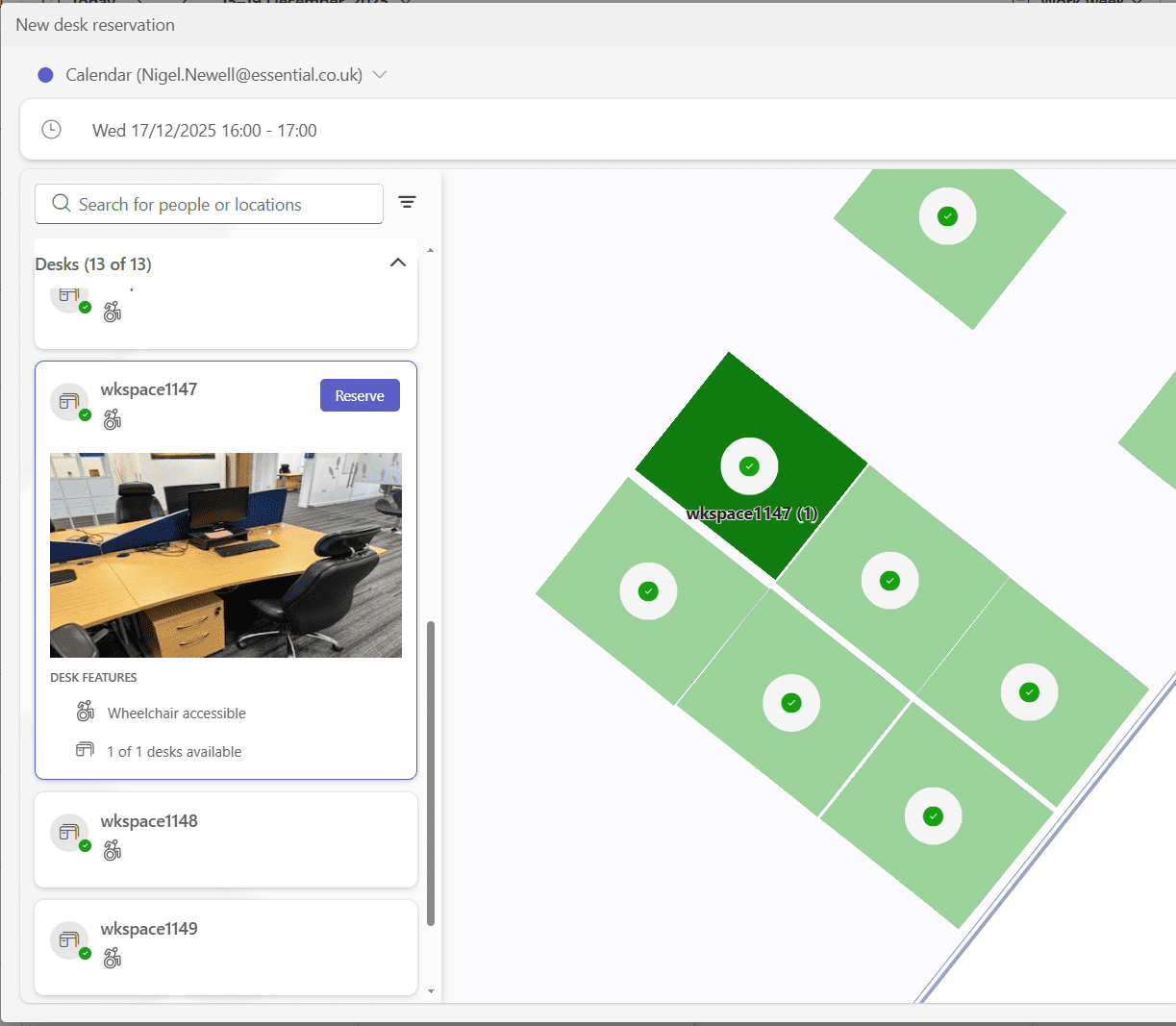Select the dark green wkspace1147 map marker
Screen dimensions: 1176x1026
pos(749,466)
